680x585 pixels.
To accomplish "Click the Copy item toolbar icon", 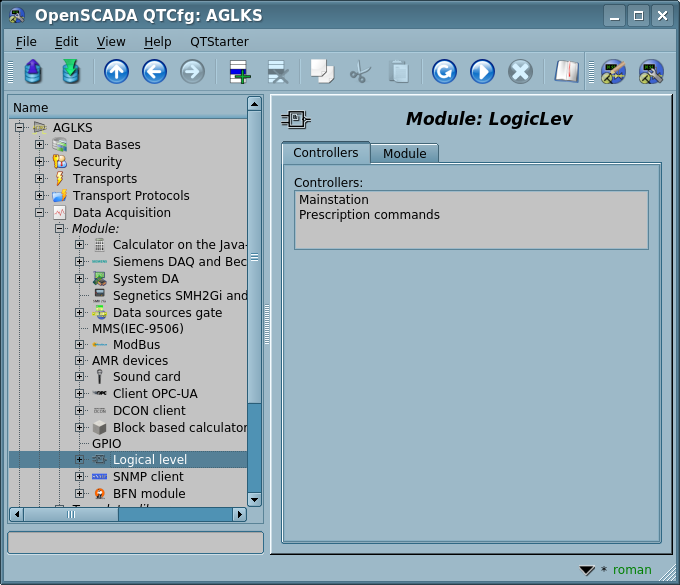I will [322, 72].
